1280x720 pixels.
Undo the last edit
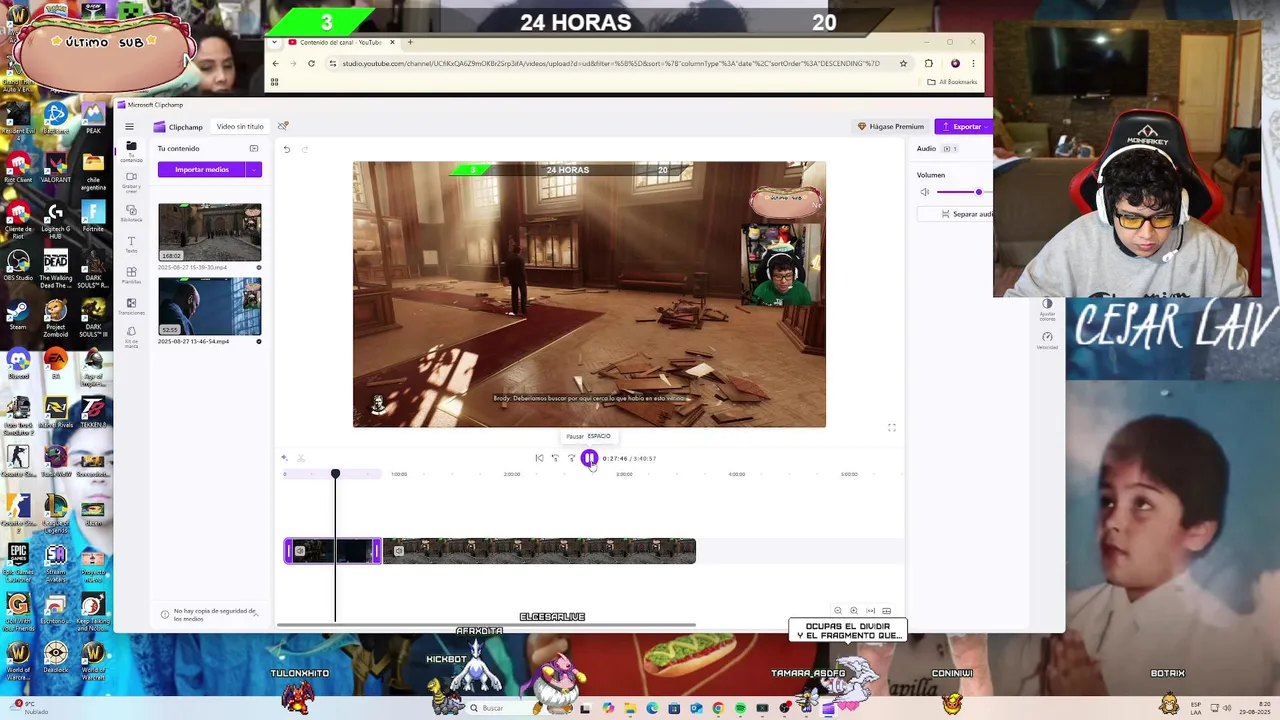(287, 150)
